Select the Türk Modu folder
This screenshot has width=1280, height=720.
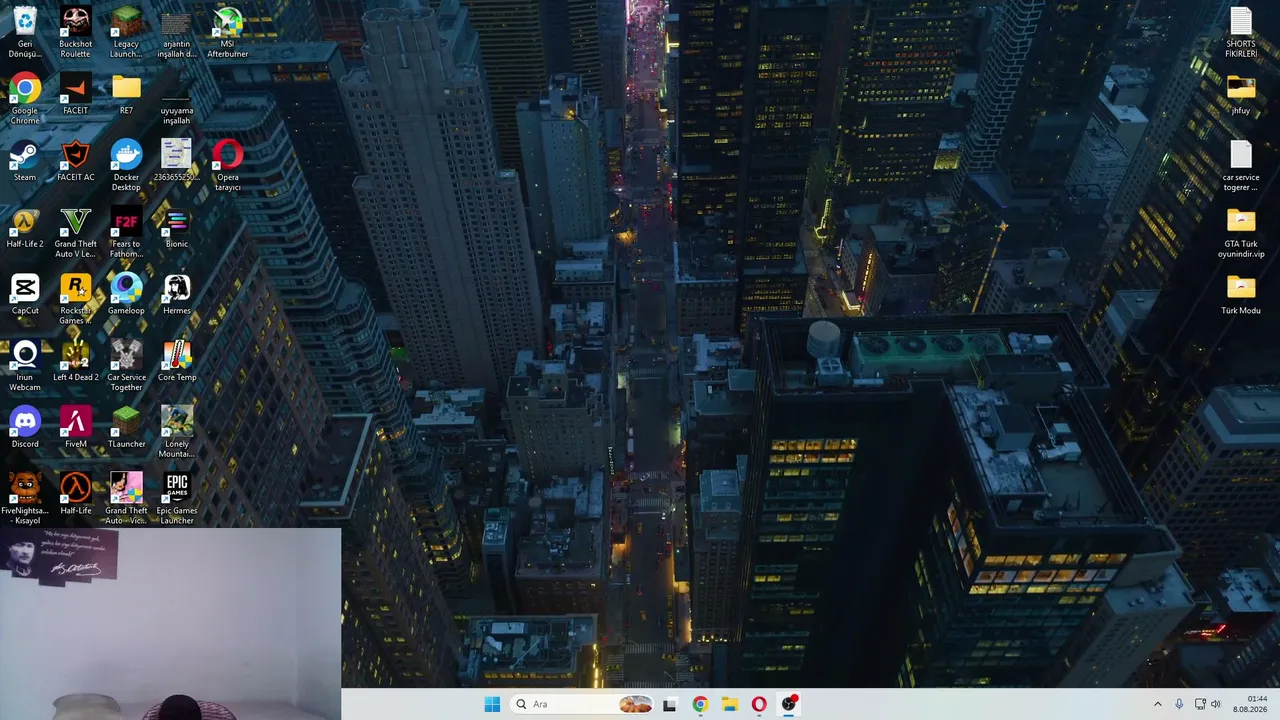click(x=1241, y=295)
